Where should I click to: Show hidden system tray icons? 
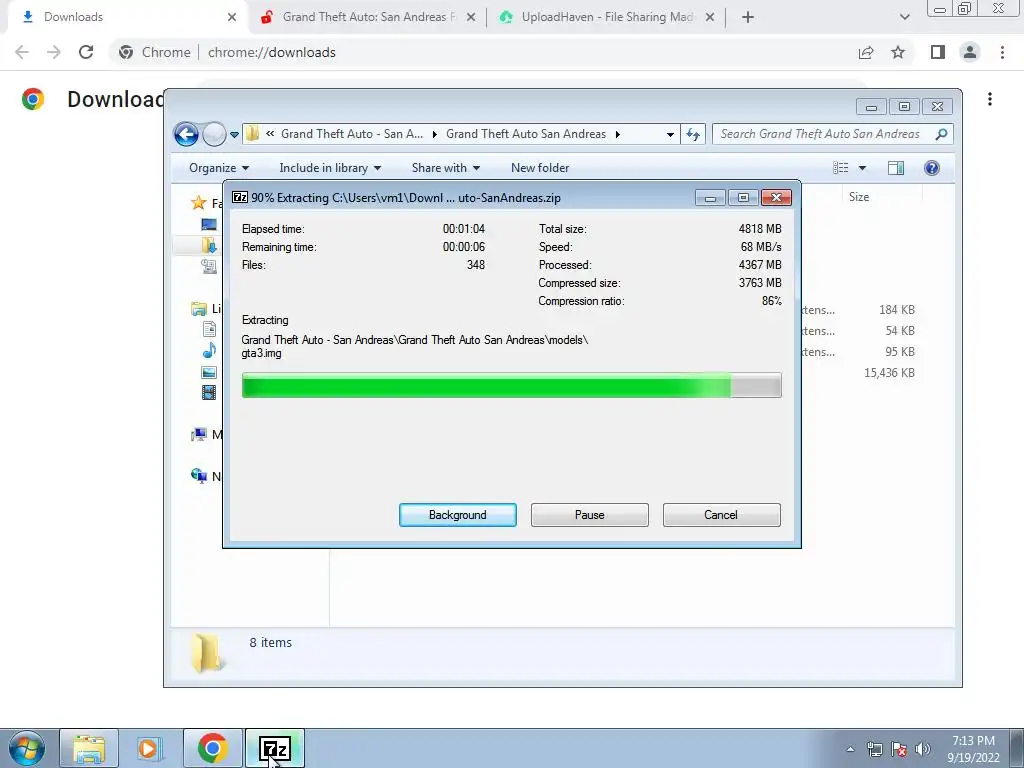tap(850, 749)
